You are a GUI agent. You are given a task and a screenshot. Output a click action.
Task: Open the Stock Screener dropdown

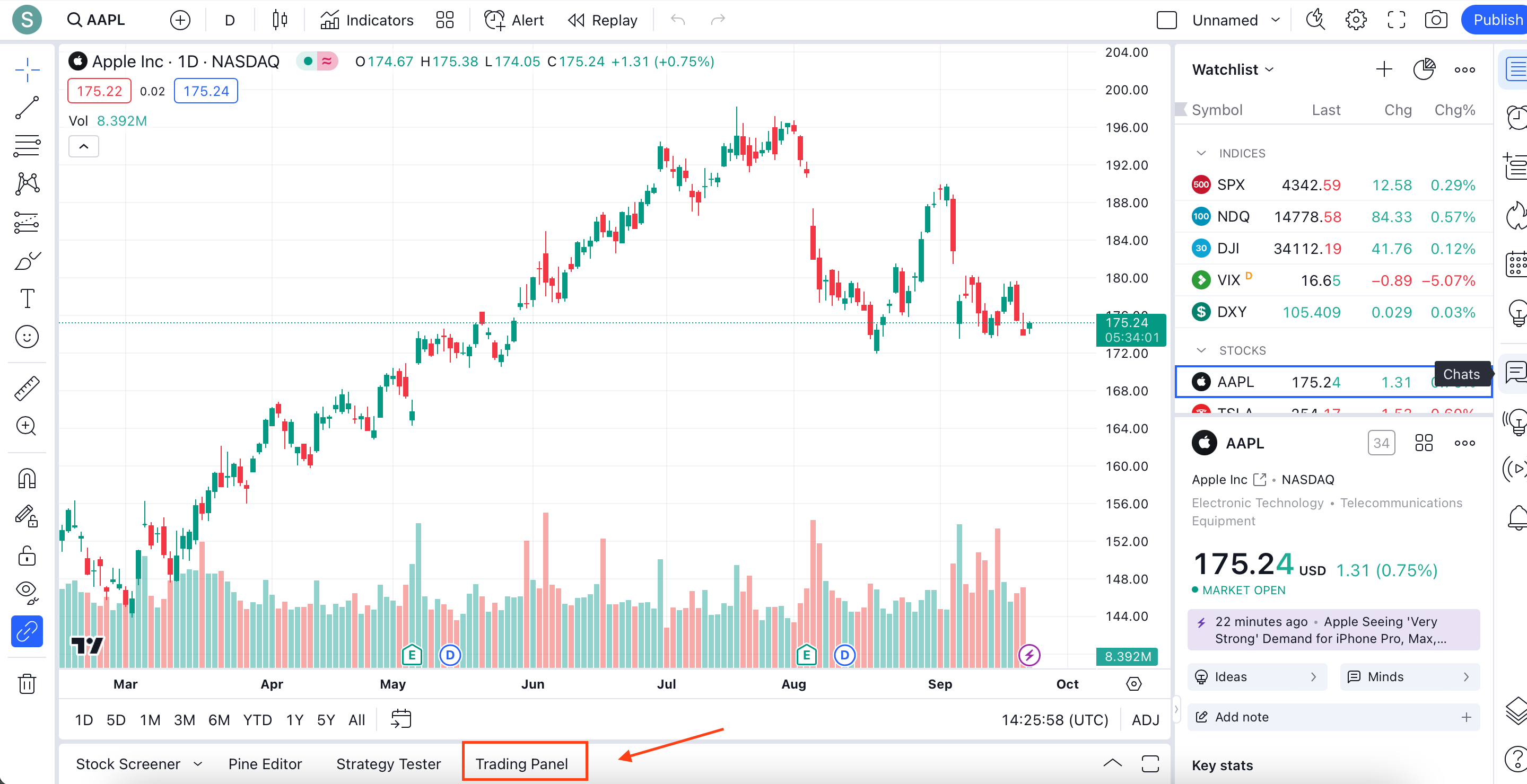tap(139, 764)
